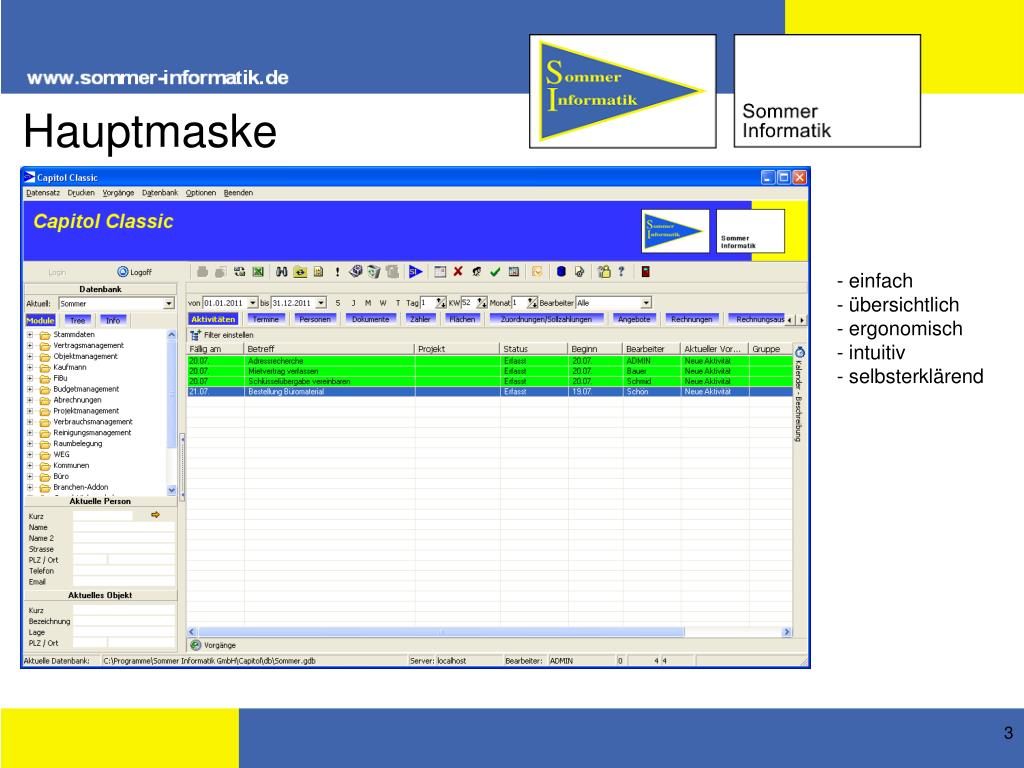Click the yellow document toolbar icon
The width and height of the screenshot is (1024, 768).
[x=318, y=272]
